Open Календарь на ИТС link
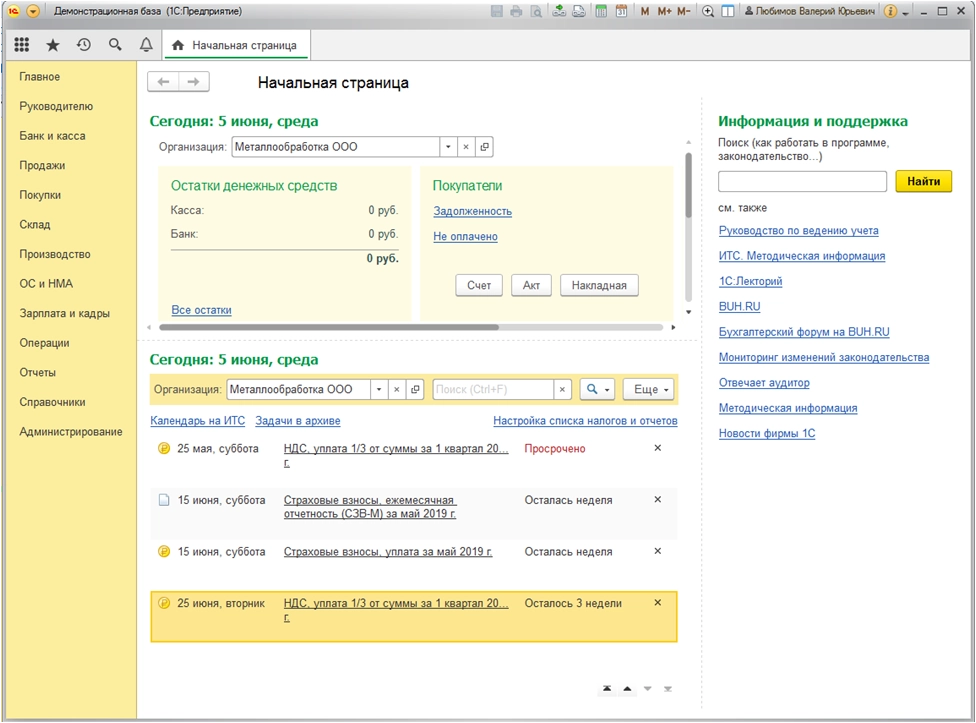The image size is (976, 723). click(x=197, y=421)
